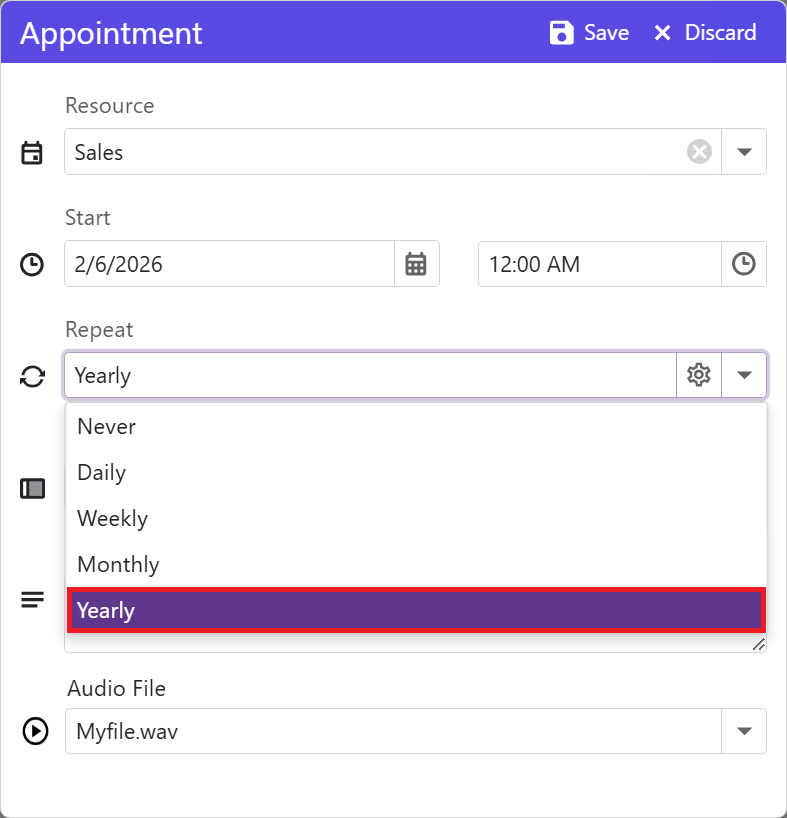Click the 12:00 AM time field
Screen dimensions: 787x818
coord(599,264)
